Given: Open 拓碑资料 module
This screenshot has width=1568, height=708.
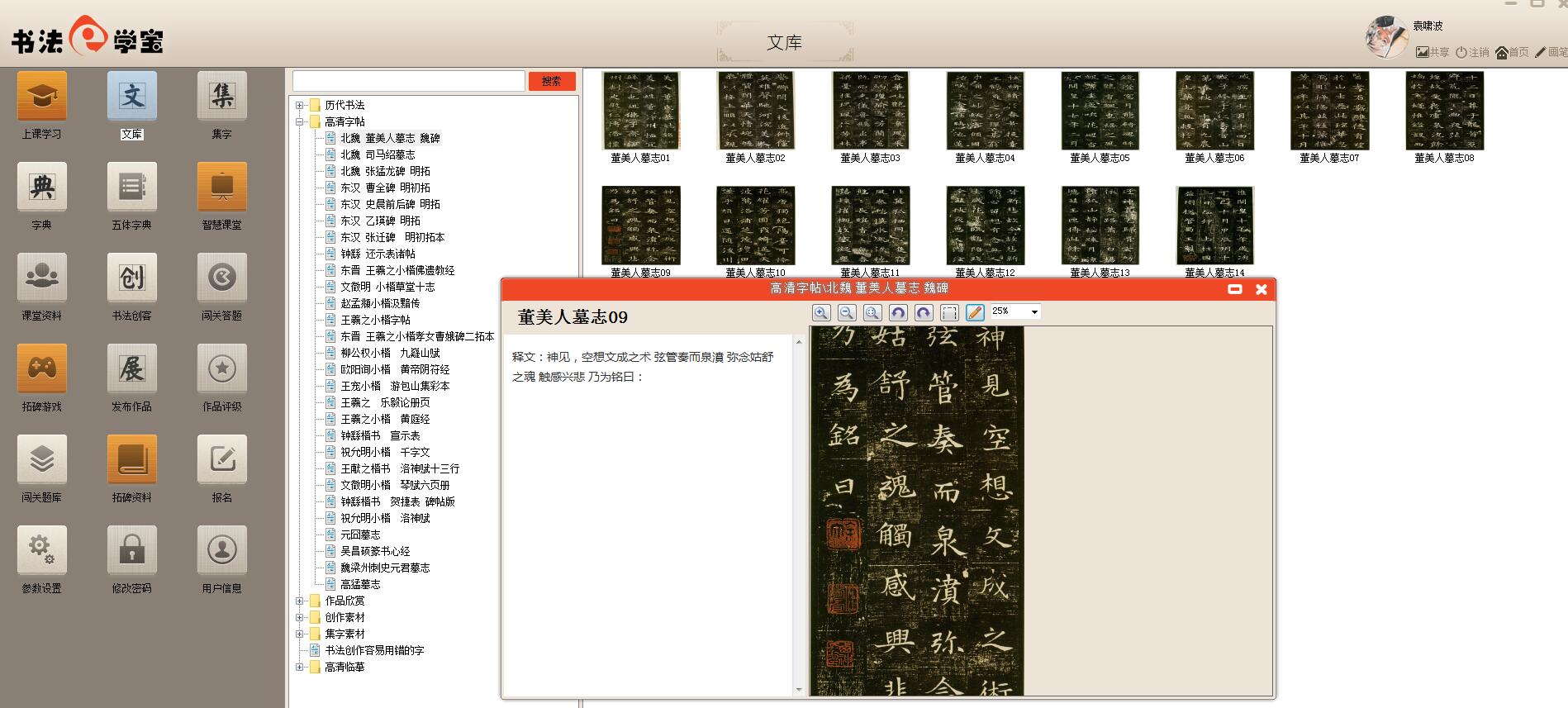Looking at the screenshot, I should click(131, 460).
